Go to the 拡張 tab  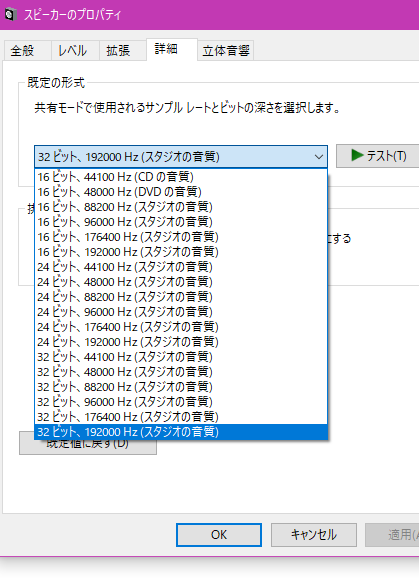[x=123, y=51]
